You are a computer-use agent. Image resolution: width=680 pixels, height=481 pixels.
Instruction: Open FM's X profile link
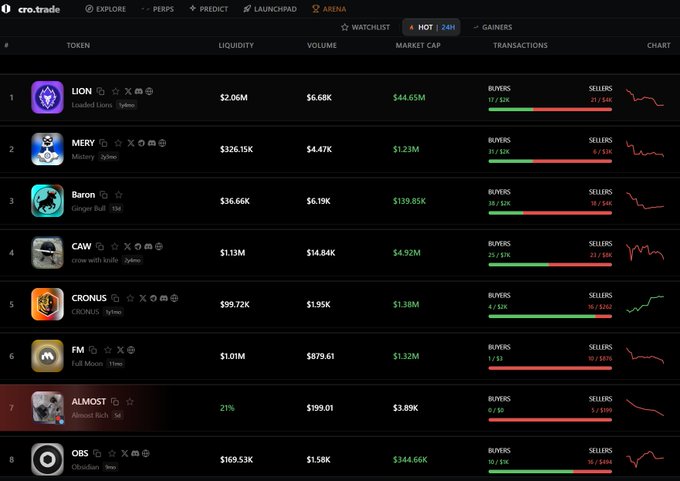pyautogui.click(x=120, y=350)
